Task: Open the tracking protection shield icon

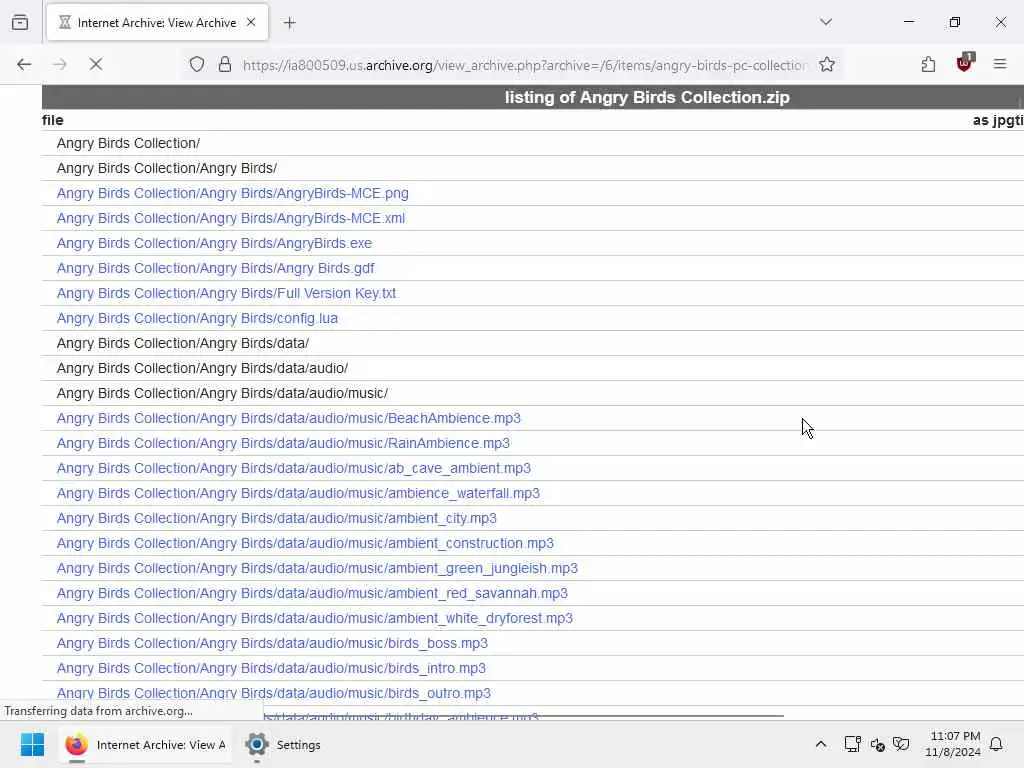Action: click(x=197, y=64)
